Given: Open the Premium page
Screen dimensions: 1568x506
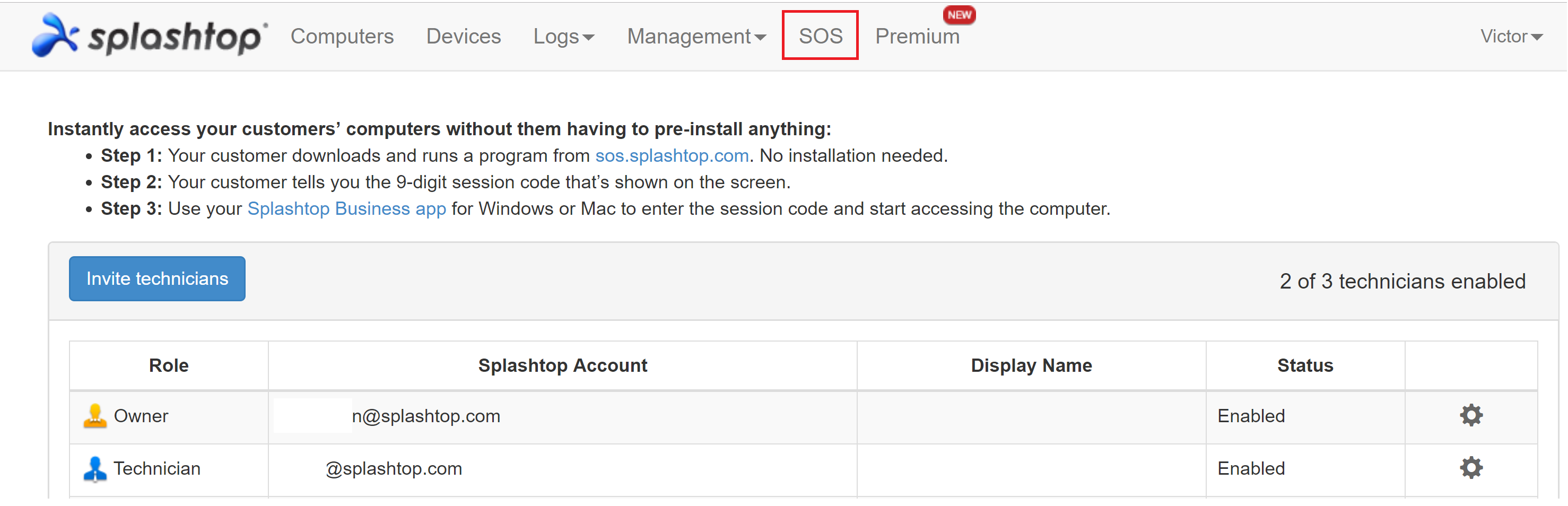Looking at the screenshot, I should click(917, 37).
